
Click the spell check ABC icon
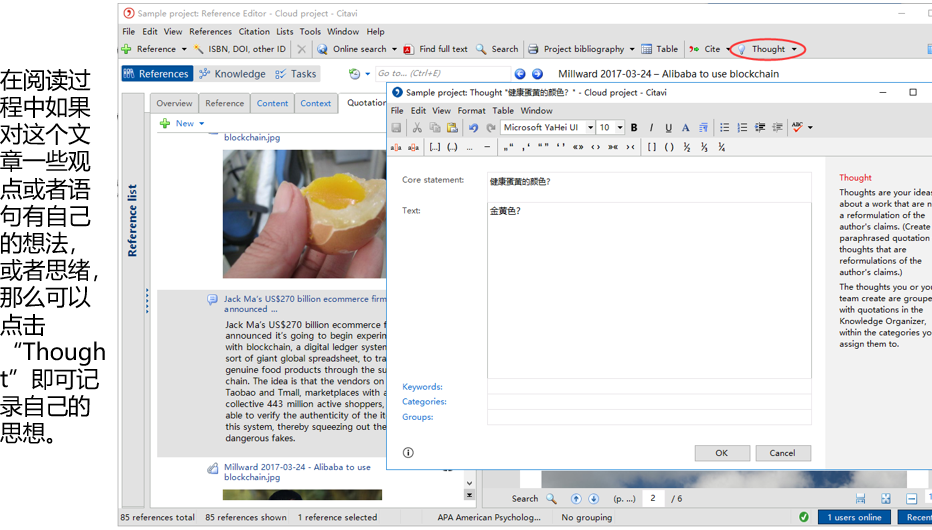coord(798,127)
